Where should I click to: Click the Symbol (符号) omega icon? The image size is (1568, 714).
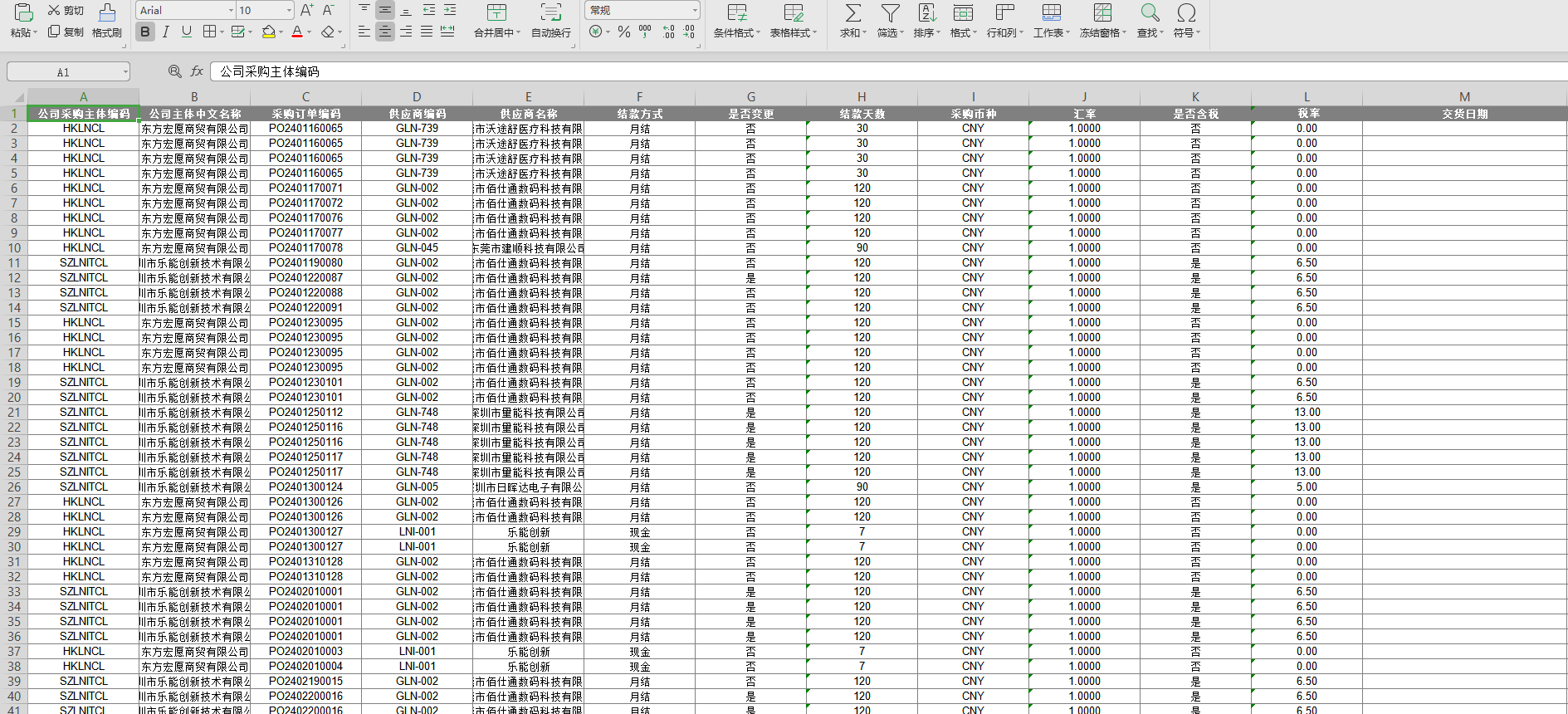1186,12
